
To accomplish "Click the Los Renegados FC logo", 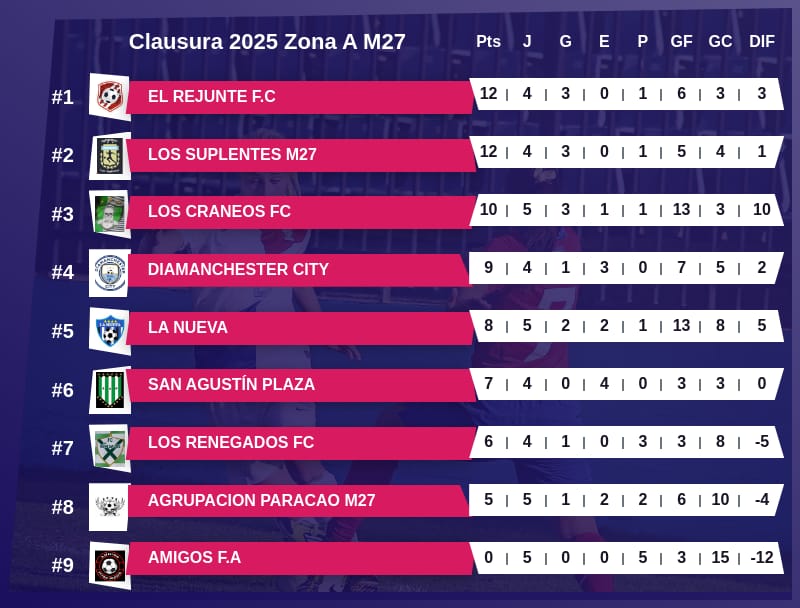I will pyautogui.click(x=109, y=446).
